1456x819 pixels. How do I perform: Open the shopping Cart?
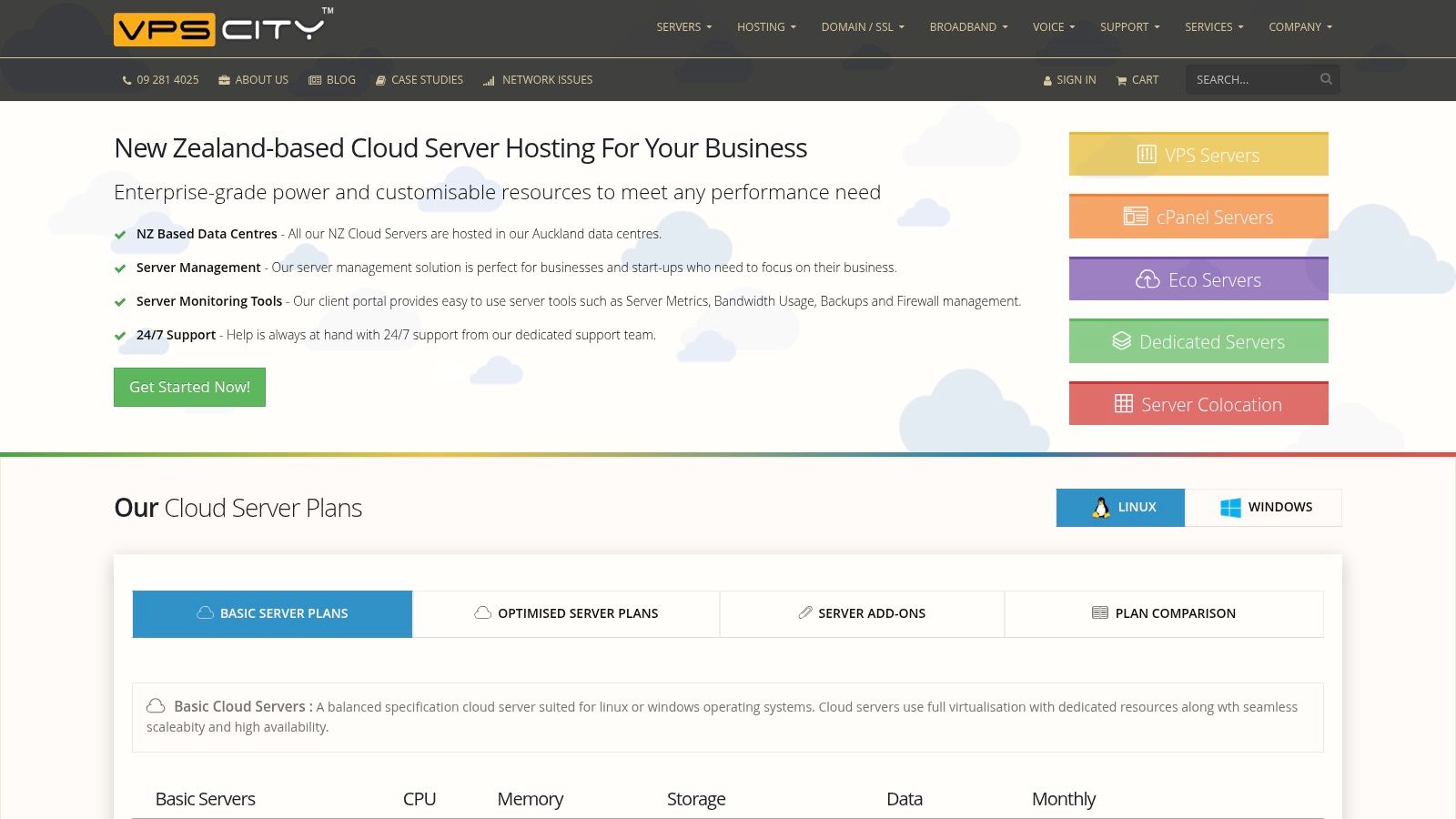(x=1137, y=80)
